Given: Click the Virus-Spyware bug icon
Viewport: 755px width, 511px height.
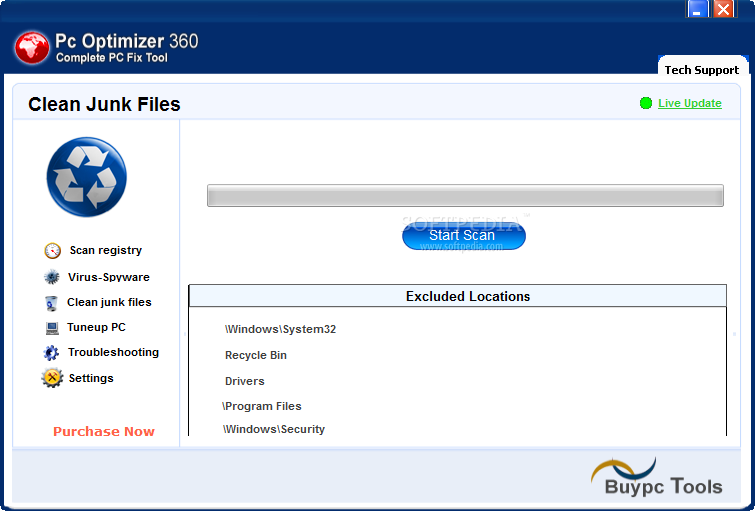Looking at the screenshot, I should coord(52,277).
